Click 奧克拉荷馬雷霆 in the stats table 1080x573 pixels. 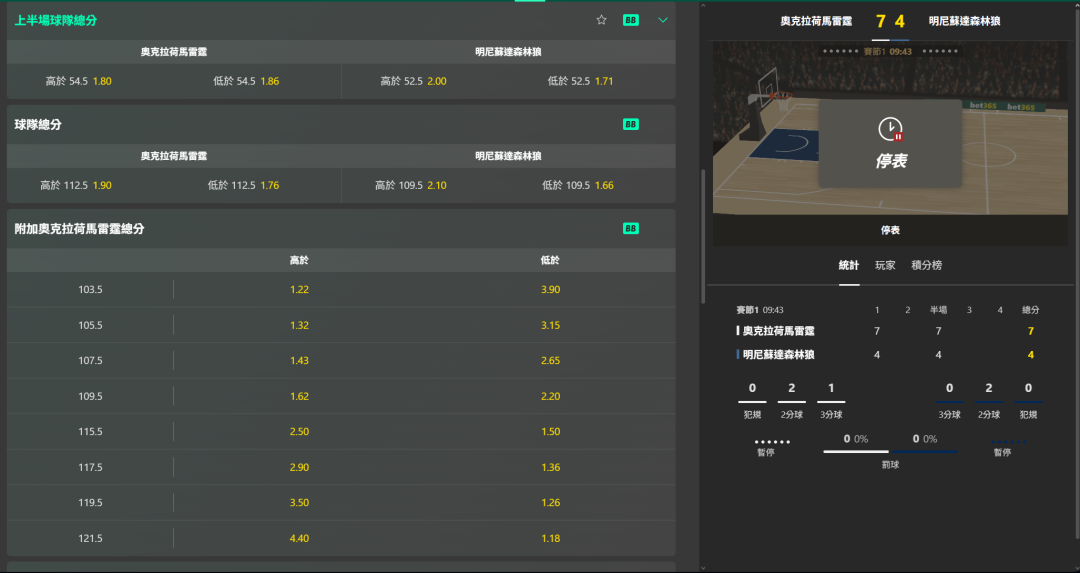[778, 331]
